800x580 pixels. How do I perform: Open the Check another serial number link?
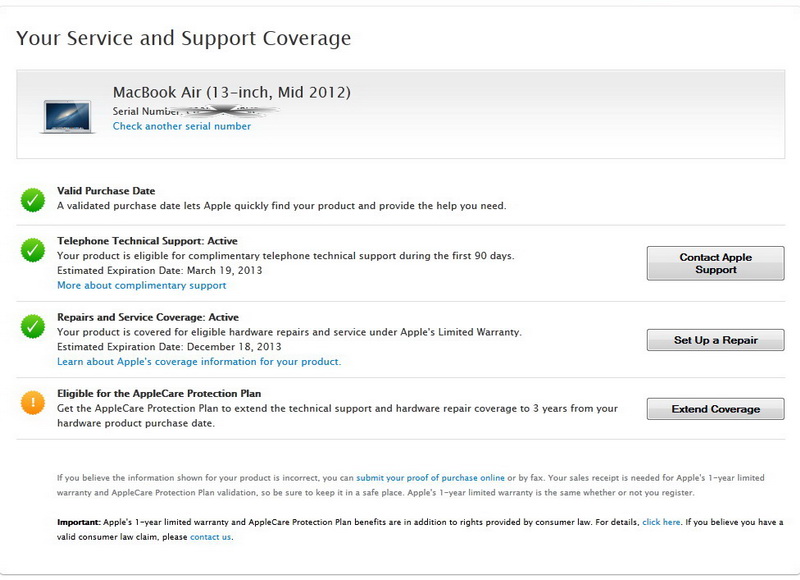(x=182, y=127)
